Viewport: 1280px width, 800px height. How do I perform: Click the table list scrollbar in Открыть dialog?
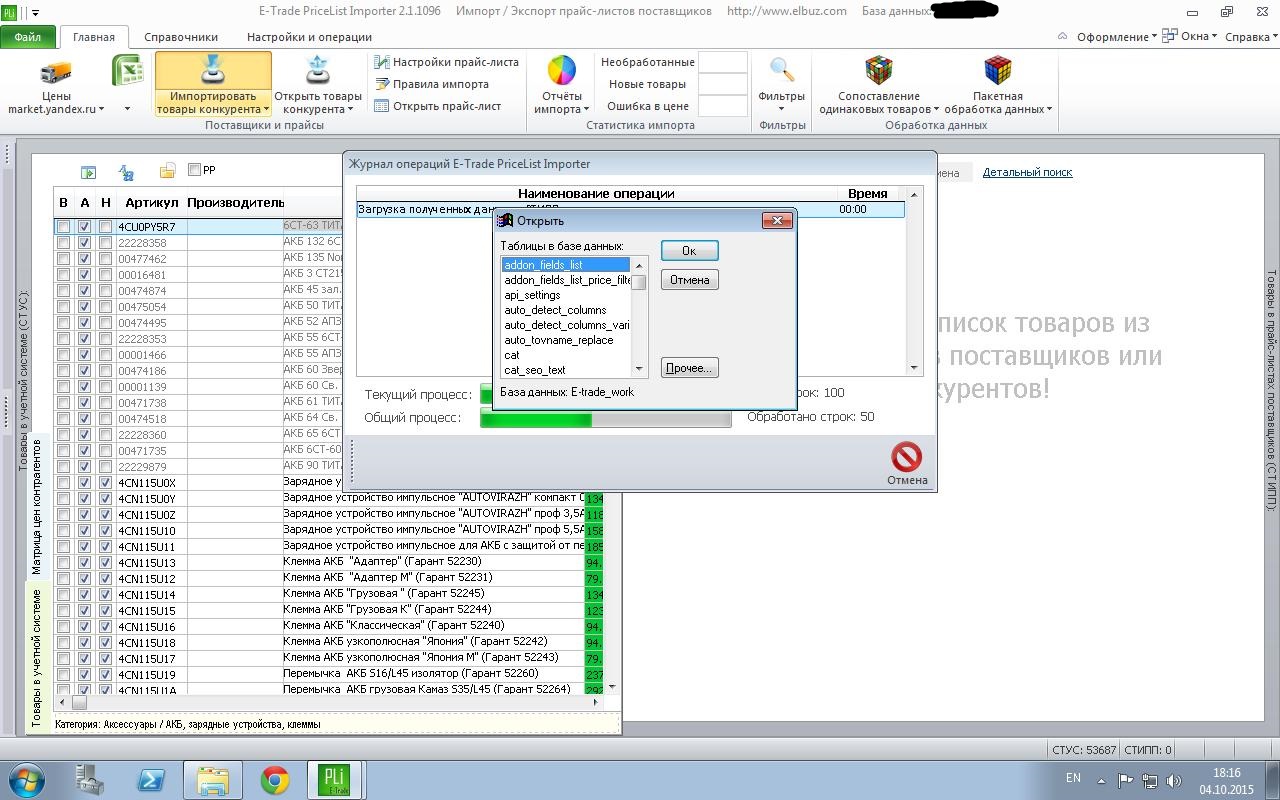(638, 316)
